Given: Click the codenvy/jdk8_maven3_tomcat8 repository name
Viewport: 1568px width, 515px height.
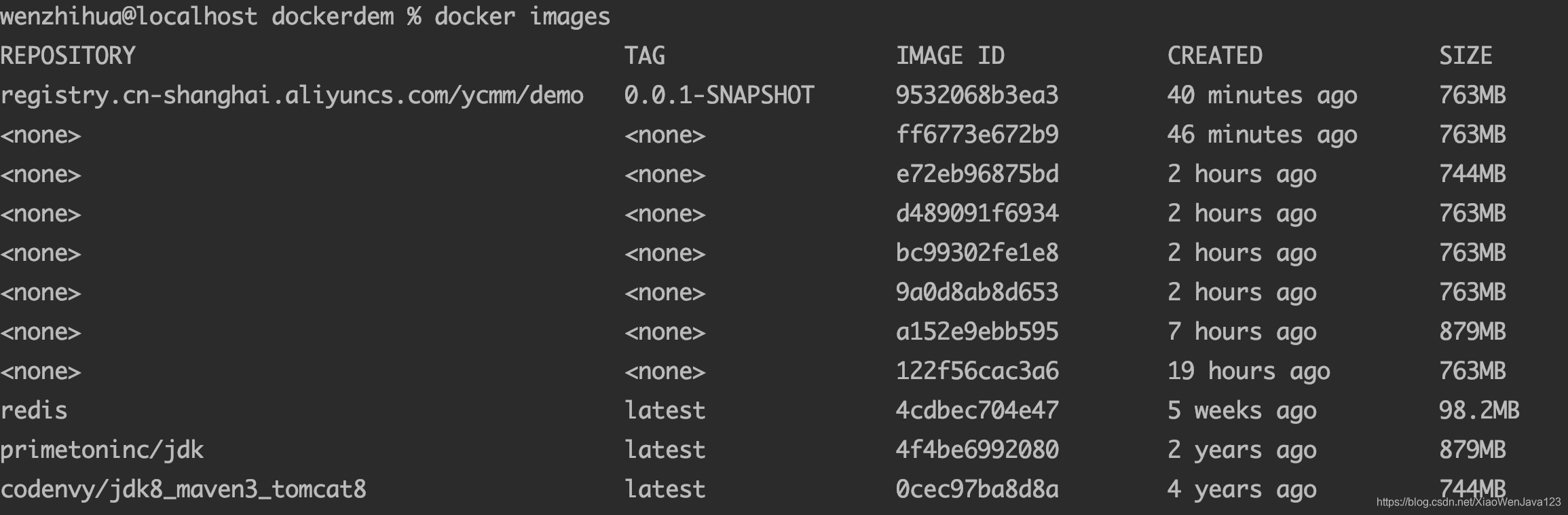Looking at the screenshot, I should (x=183, y=490).
